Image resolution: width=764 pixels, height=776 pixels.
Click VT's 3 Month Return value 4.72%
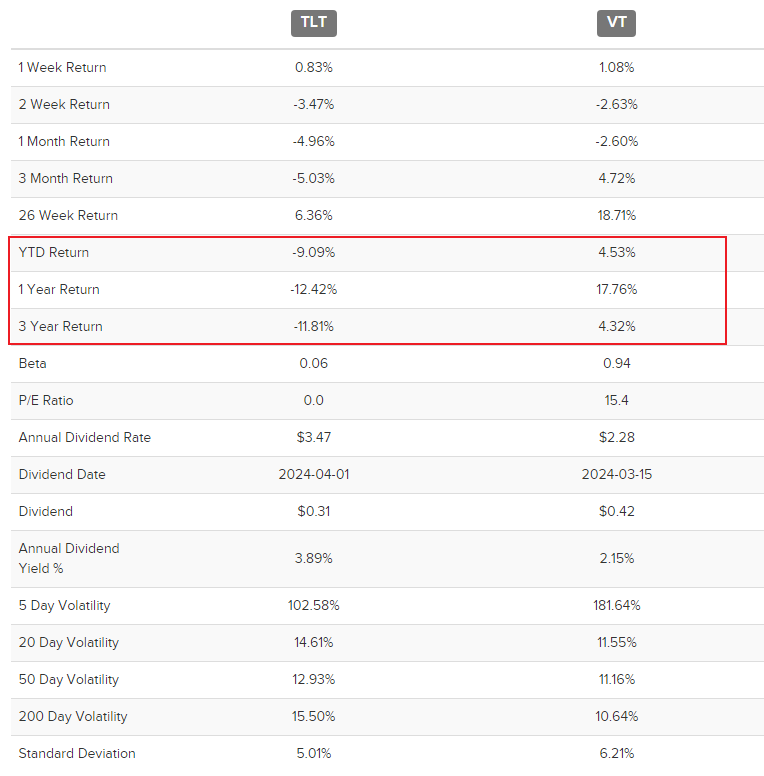(x=617, y=178)
